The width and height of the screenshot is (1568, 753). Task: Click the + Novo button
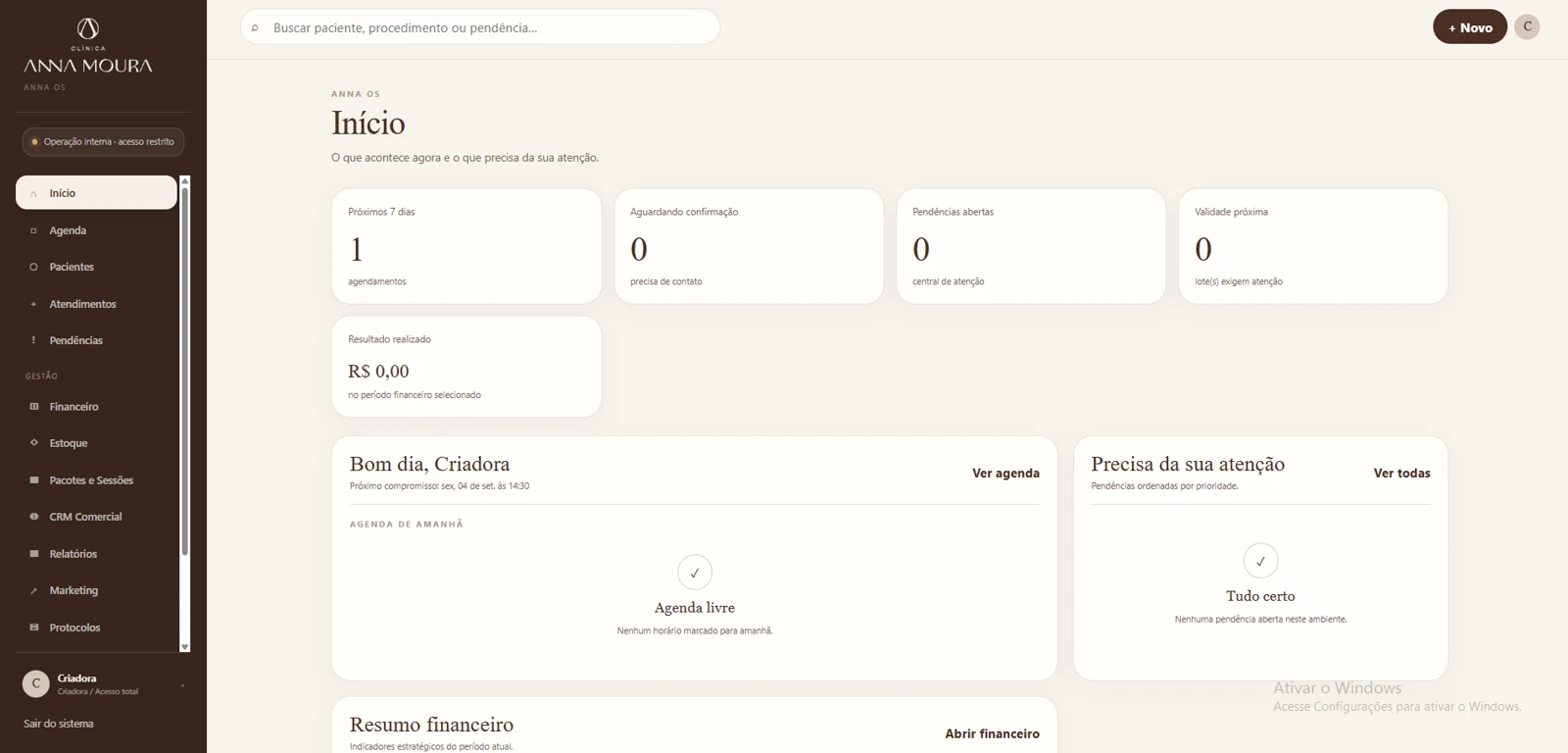(x=1470, y=27)
